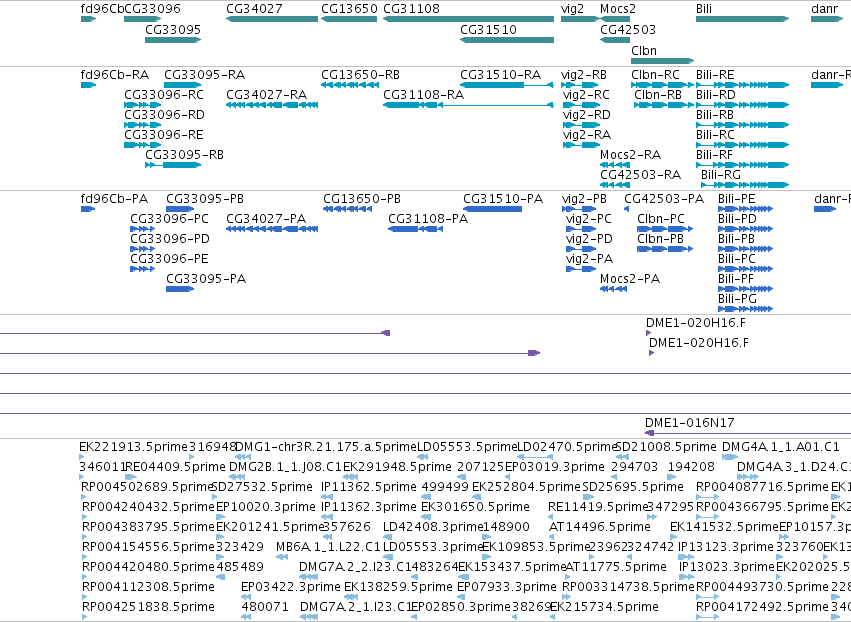Open the CG34027 gene feature
851x622 pixels.
272,19
